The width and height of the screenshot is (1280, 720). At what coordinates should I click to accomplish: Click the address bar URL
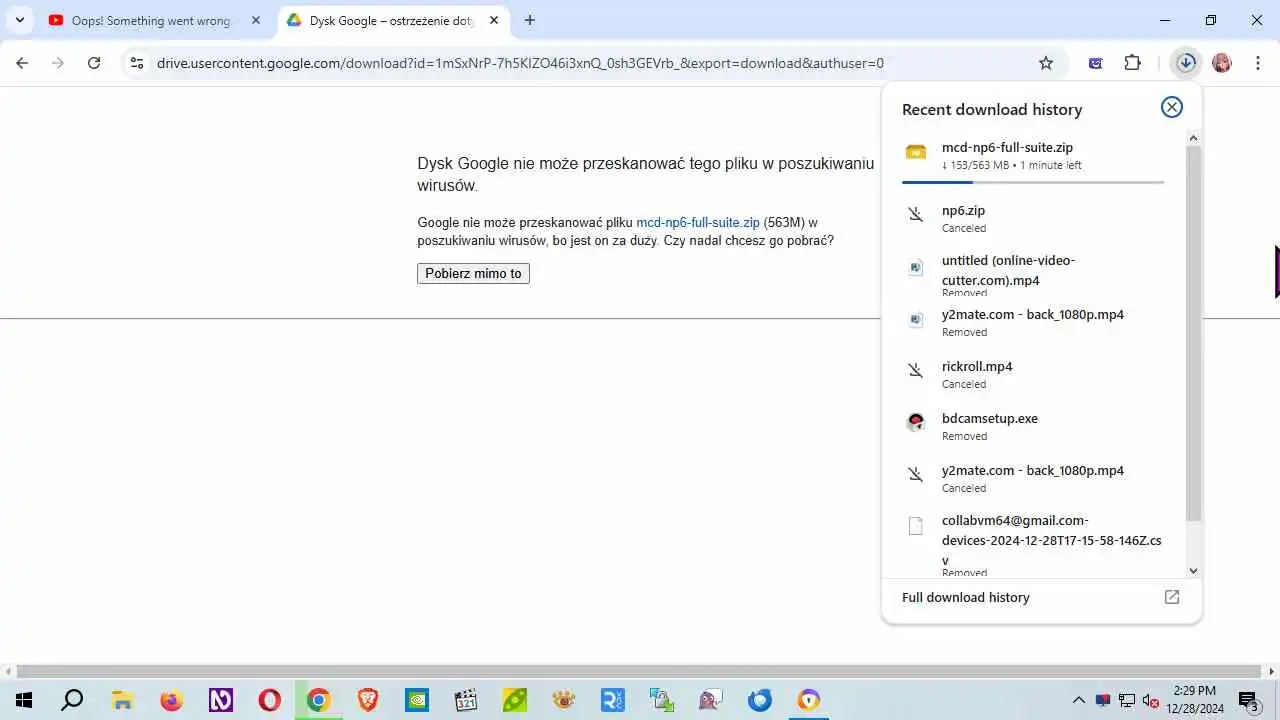click(520, 63)
